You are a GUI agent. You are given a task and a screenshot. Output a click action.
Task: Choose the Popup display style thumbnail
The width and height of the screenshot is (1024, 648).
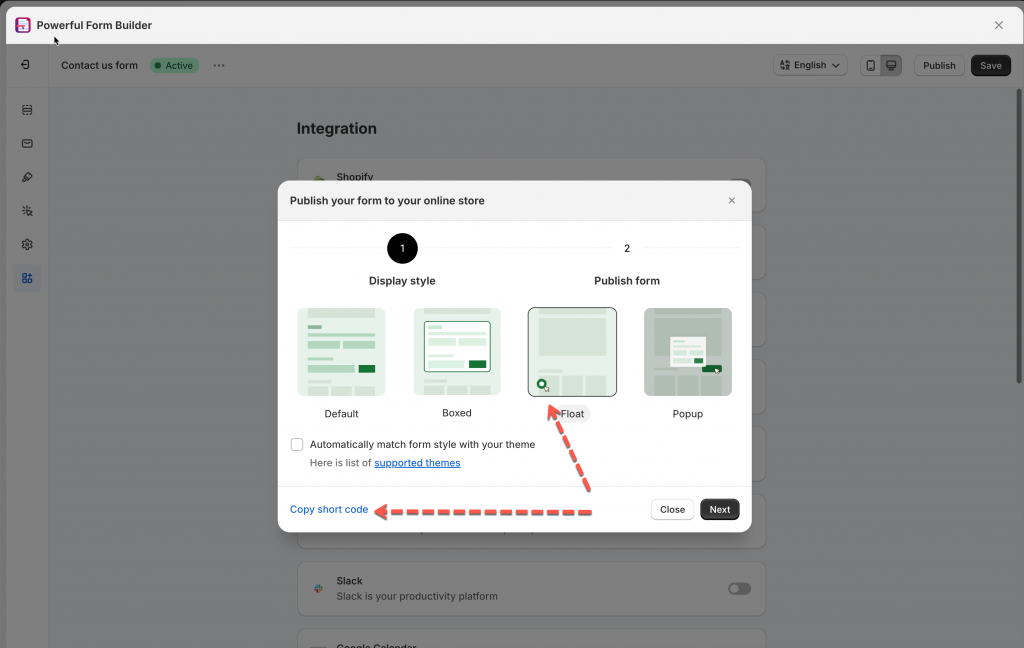click(687, 352)
